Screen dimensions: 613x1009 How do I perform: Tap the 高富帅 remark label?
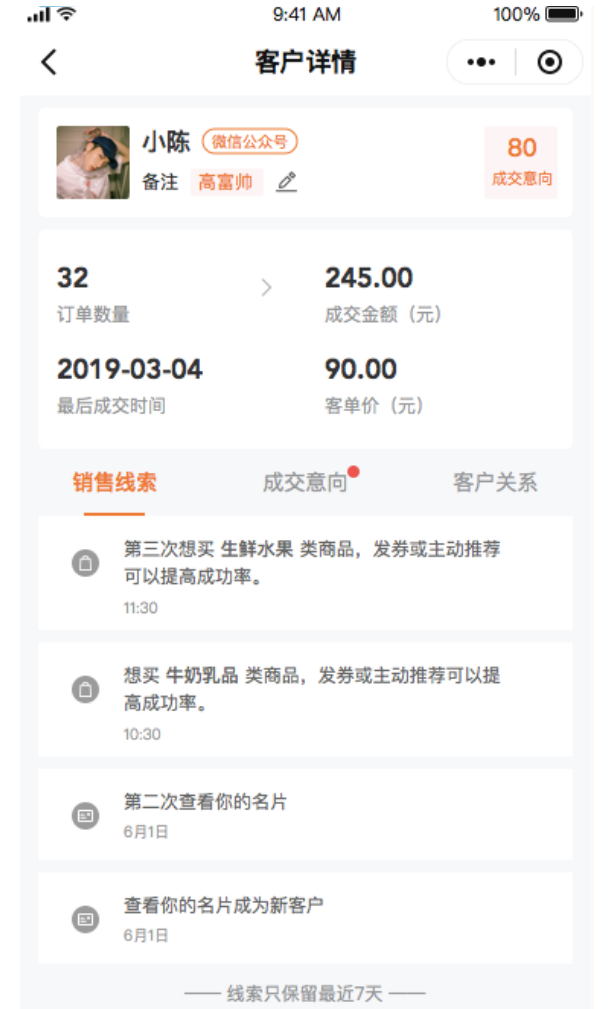226,182
